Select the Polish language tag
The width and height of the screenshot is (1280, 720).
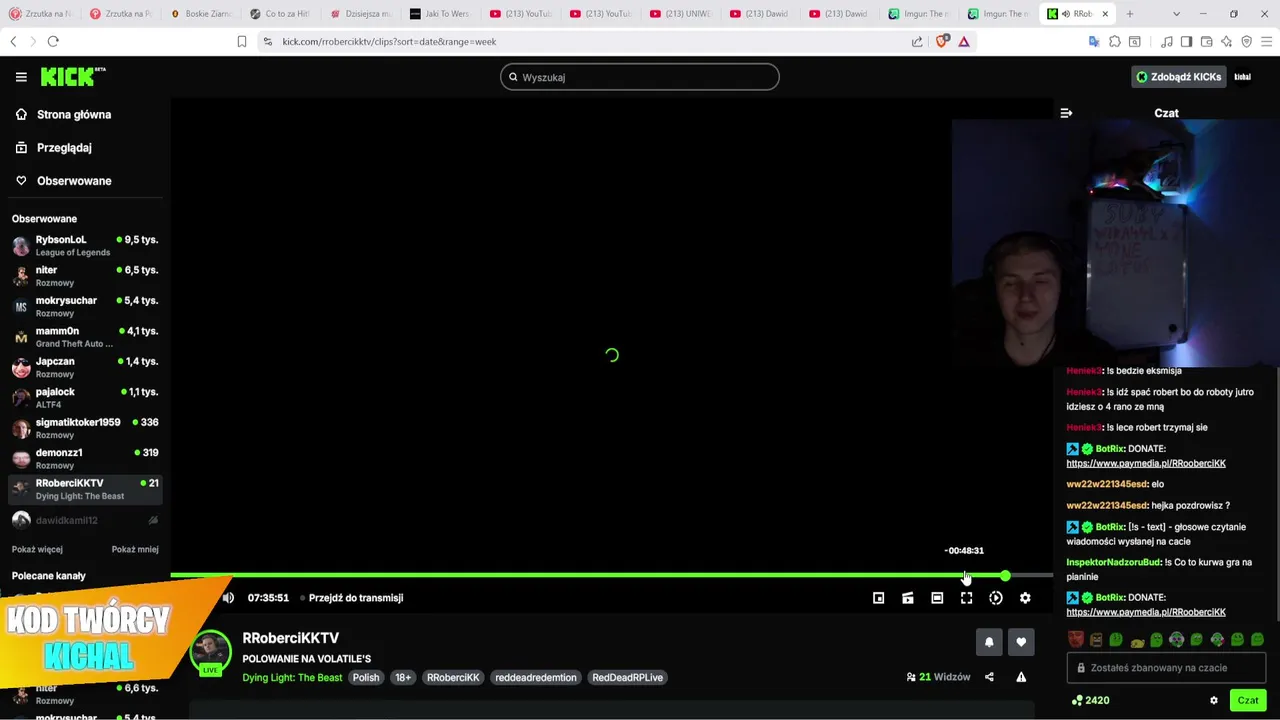pos(366,678)
